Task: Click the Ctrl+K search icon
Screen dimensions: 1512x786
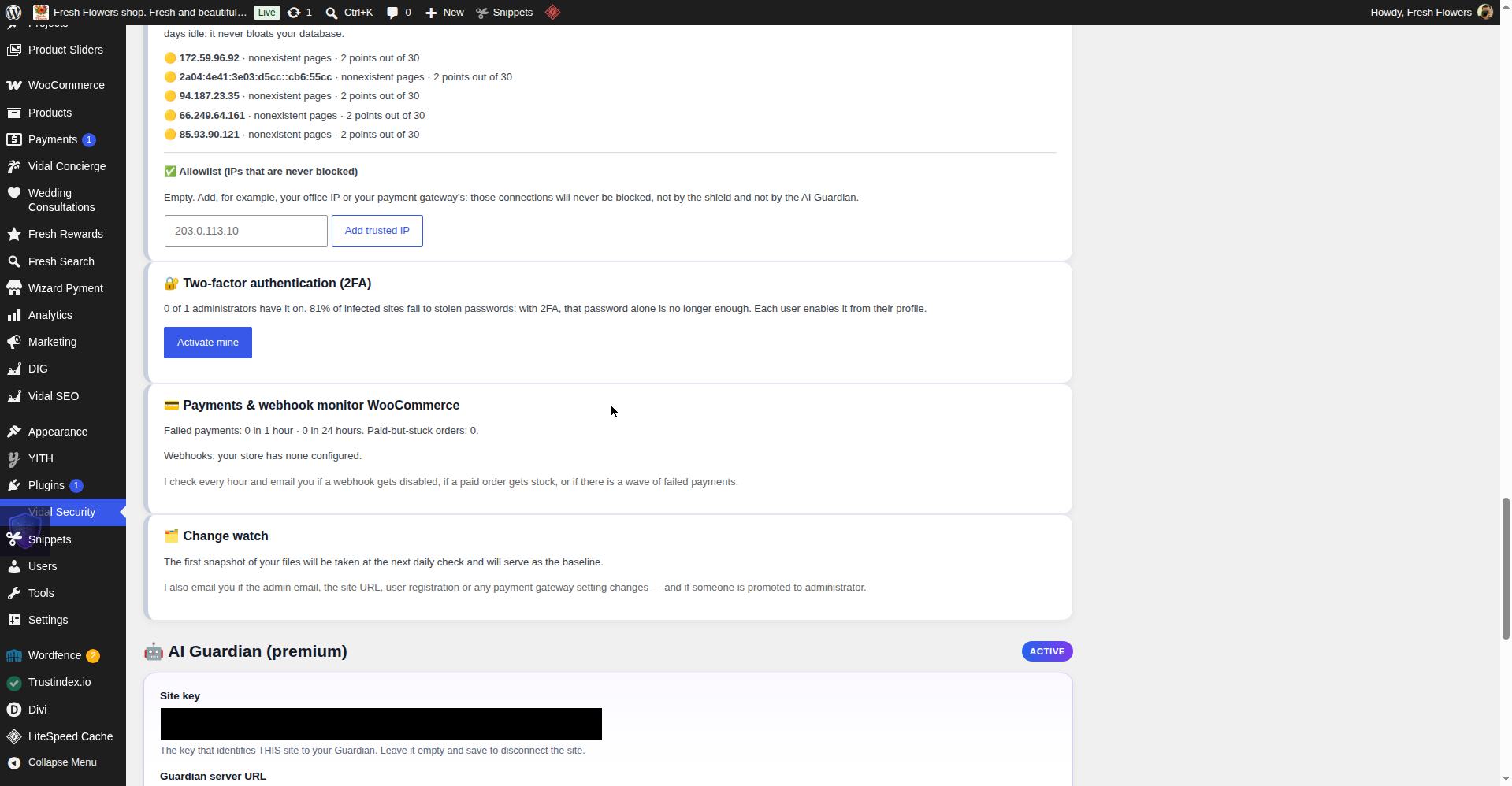Action: click(332, 13)
